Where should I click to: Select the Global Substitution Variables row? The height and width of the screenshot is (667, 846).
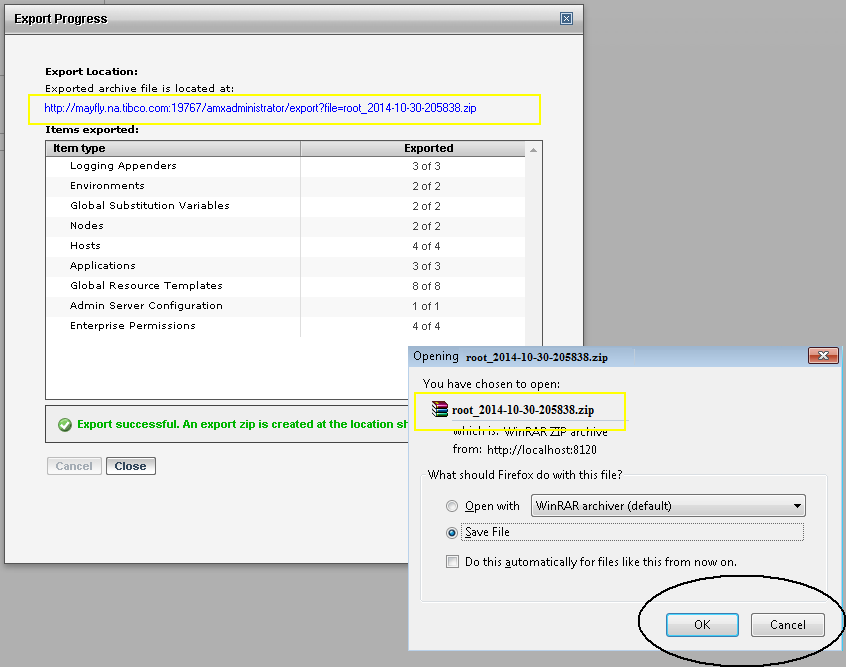(285, 206)
